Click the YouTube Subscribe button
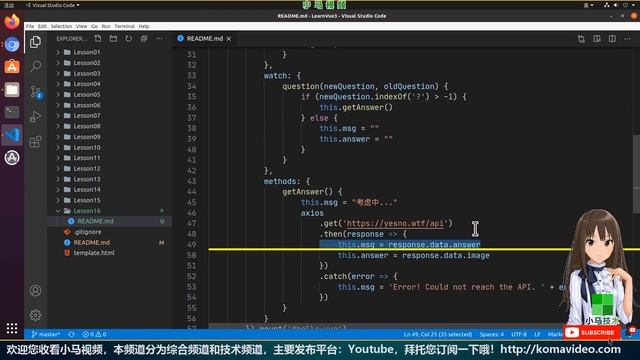640x360 pixels. coord(592,333)
